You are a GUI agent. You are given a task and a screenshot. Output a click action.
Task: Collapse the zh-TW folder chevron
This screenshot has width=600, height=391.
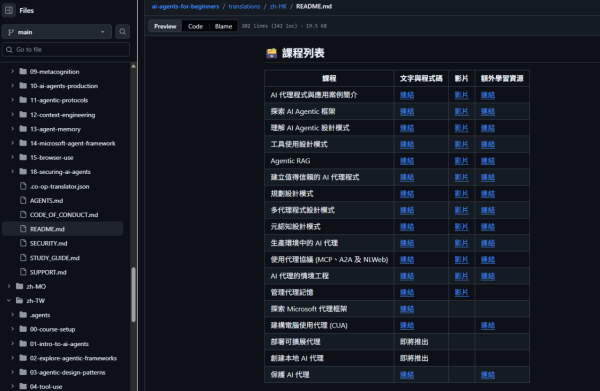pyautogui.click(x=9, y=301)
